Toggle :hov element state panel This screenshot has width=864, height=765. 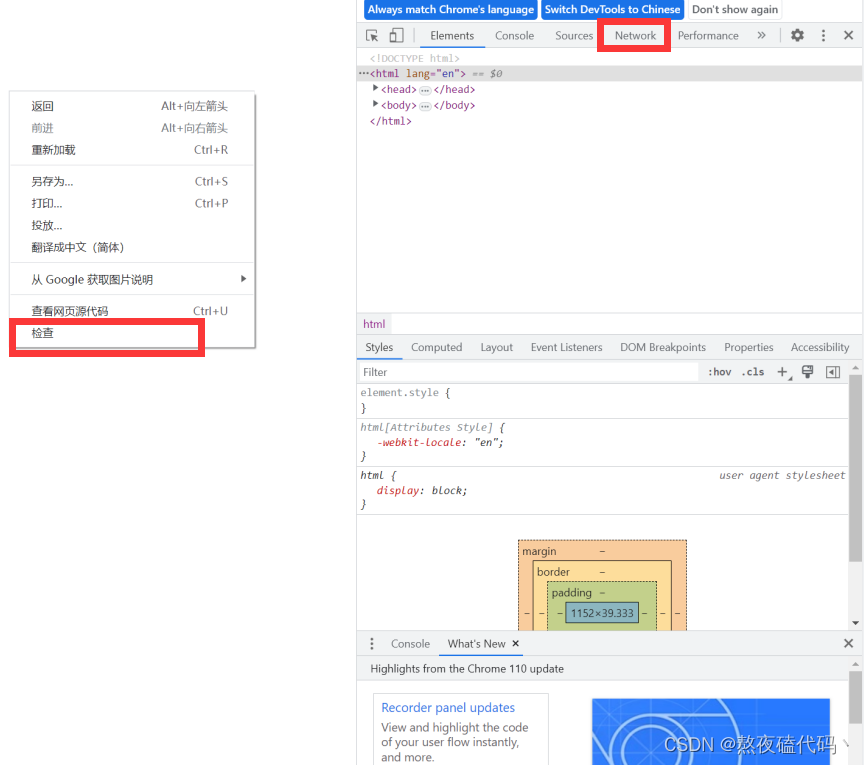(x=720, y=372)
